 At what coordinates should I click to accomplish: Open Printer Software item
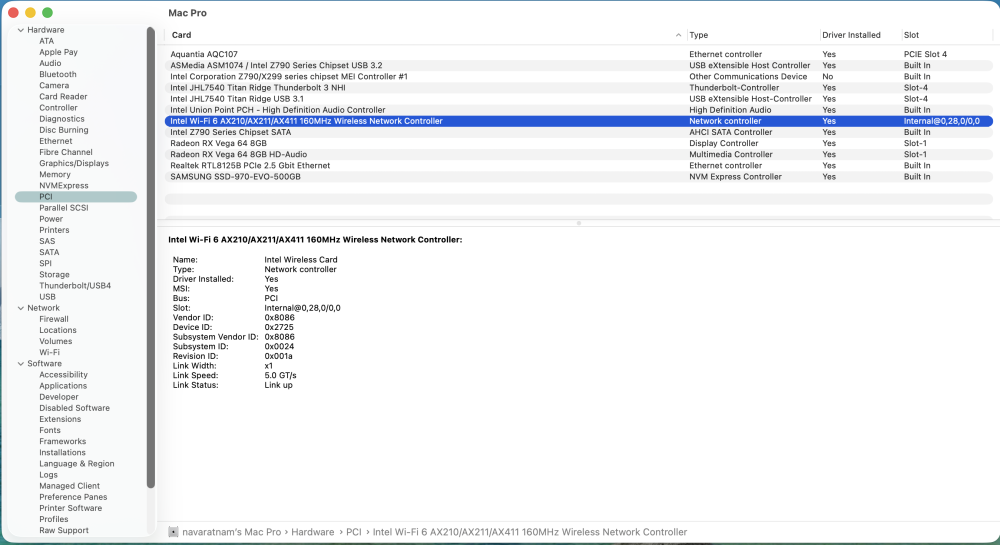[x=70, y=508]
